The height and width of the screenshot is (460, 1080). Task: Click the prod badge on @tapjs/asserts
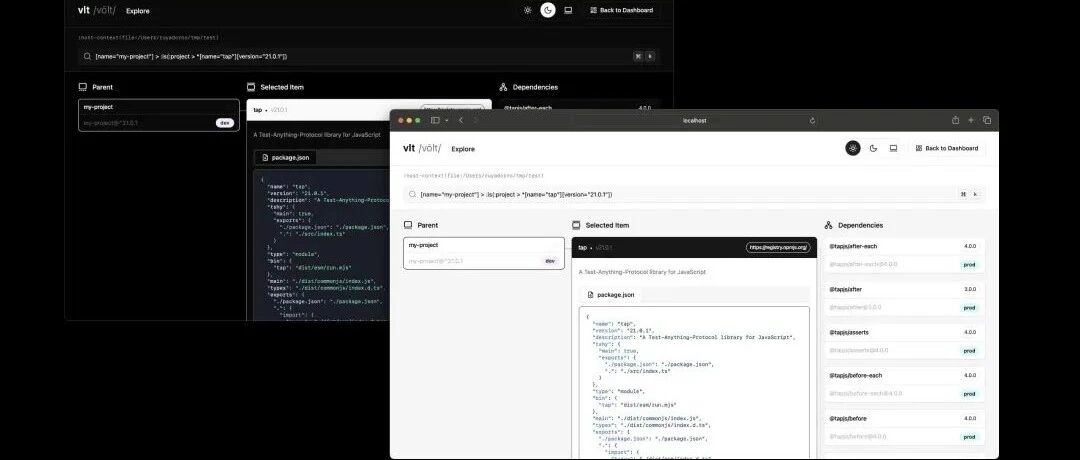point(969,351)
